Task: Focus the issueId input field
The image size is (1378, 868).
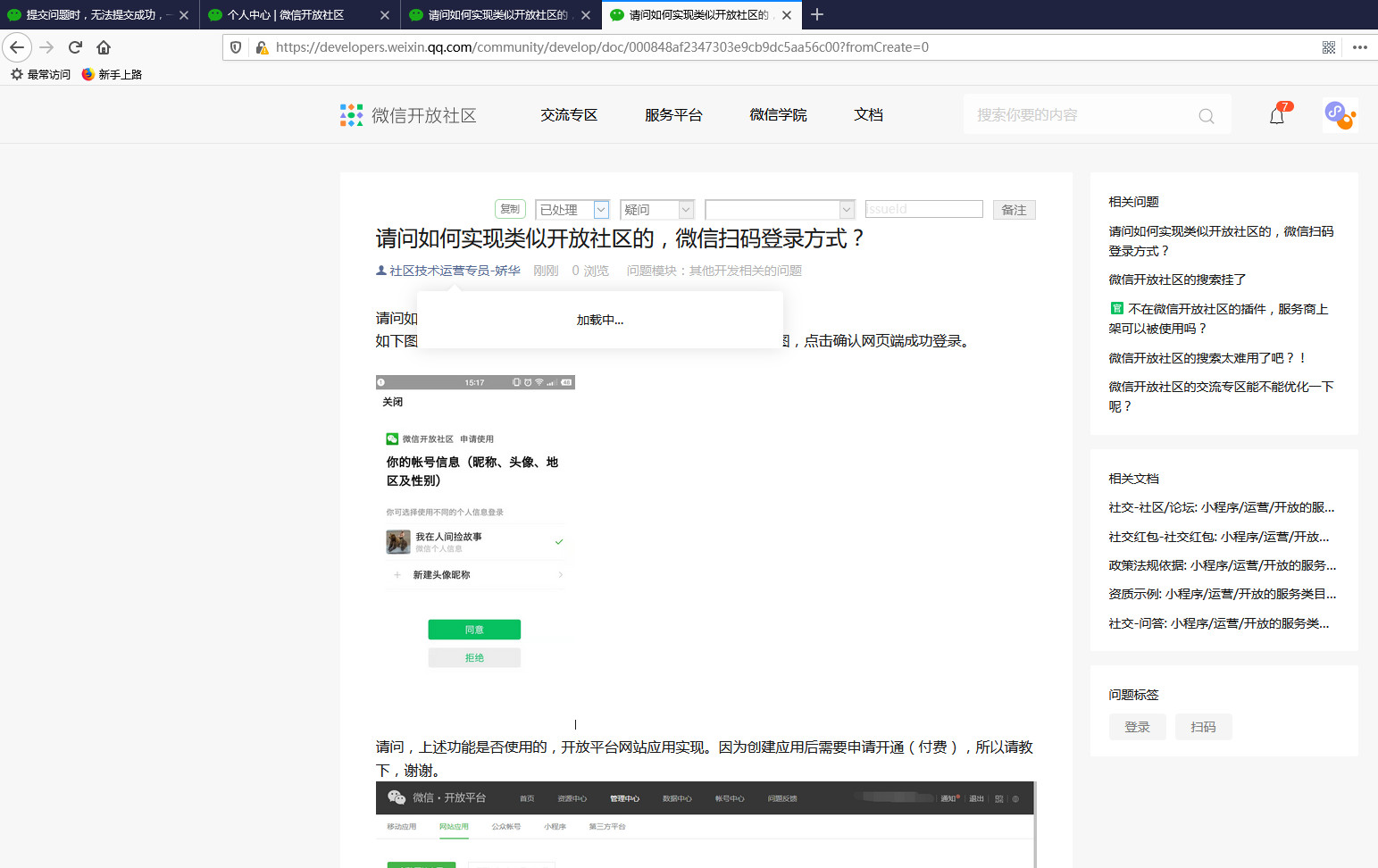Action: pyautogui.click(x=923, y=209)
